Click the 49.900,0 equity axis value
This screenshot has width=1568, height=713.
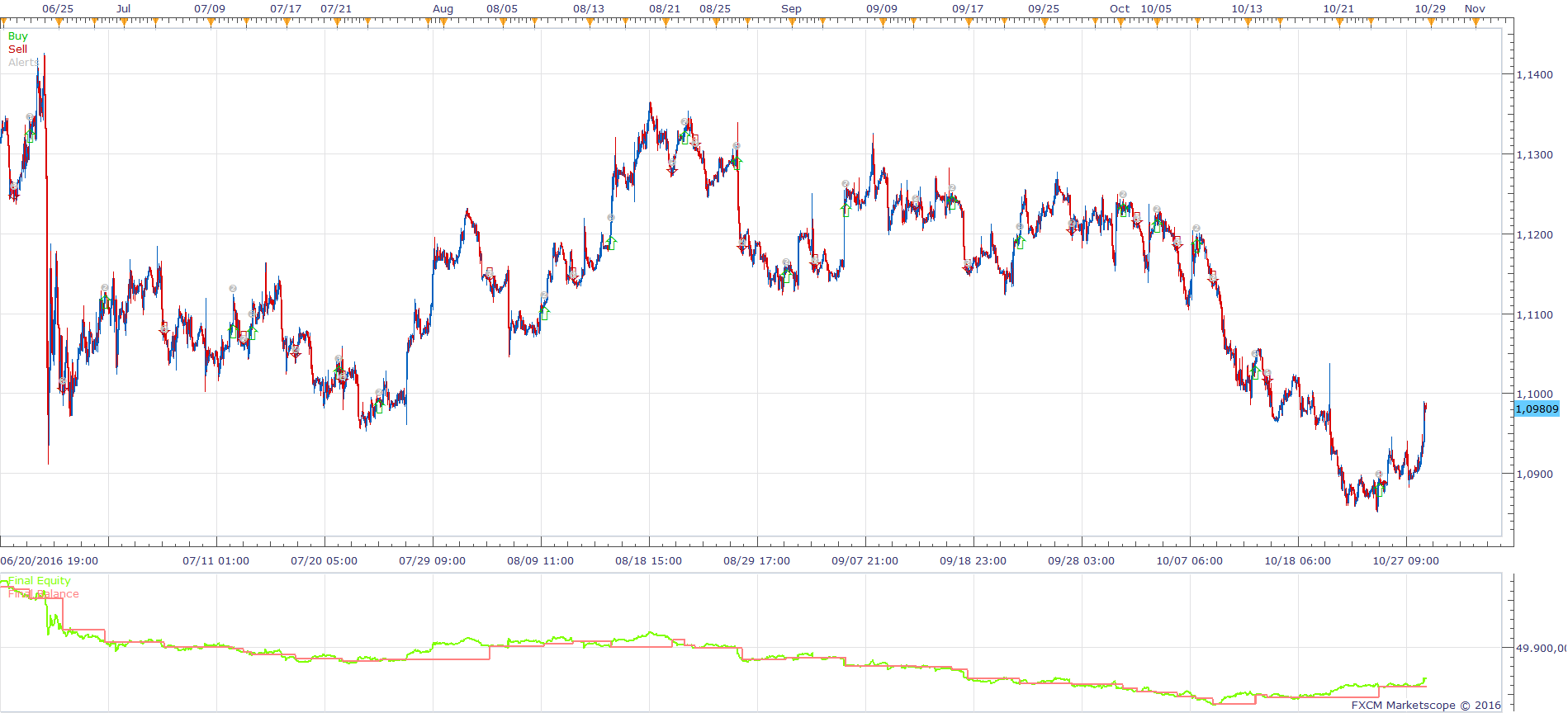coord(1541,649)
